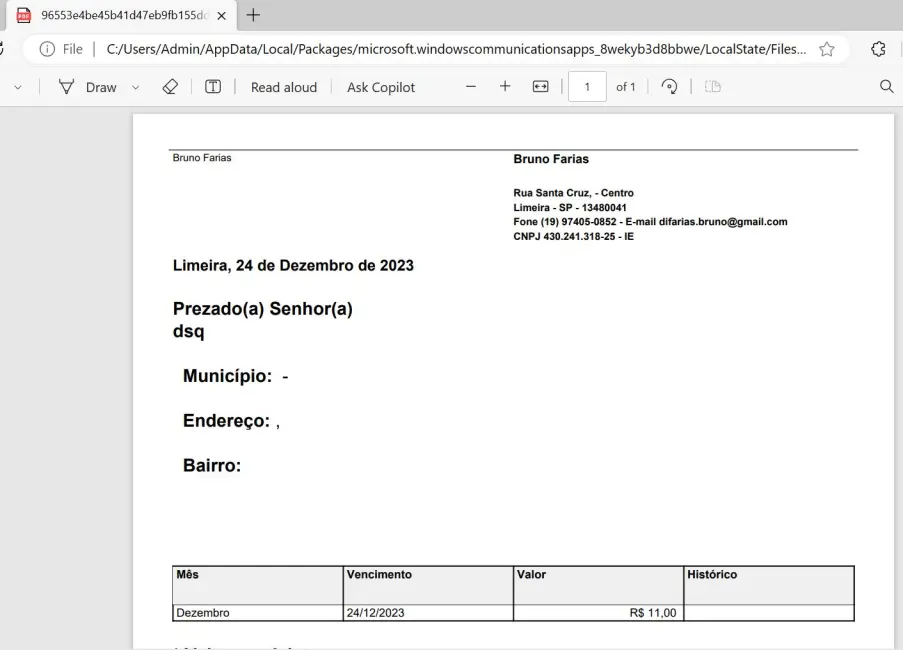Zoom in with the plus icon

coord(505,86)
